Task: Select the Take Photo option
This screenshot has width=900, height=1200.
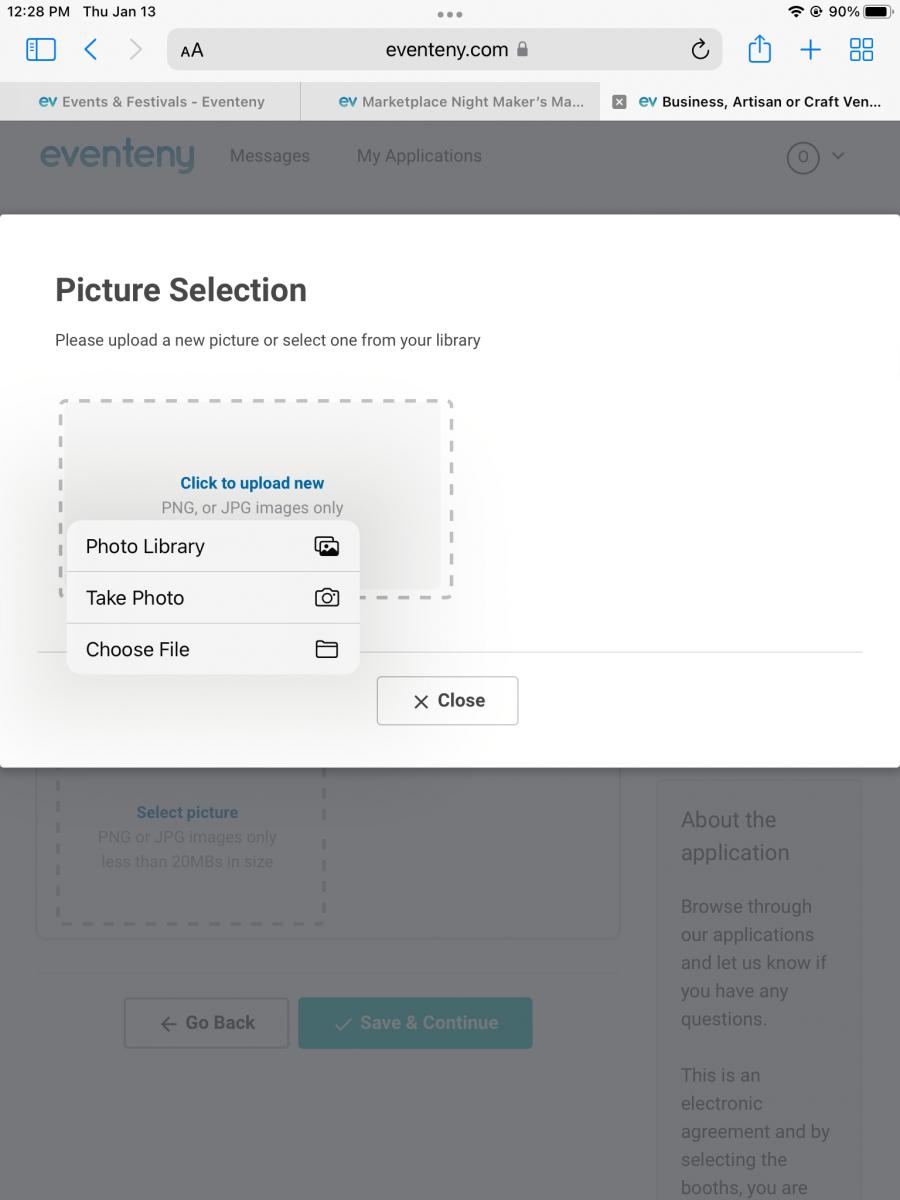Action: (213, 598)
